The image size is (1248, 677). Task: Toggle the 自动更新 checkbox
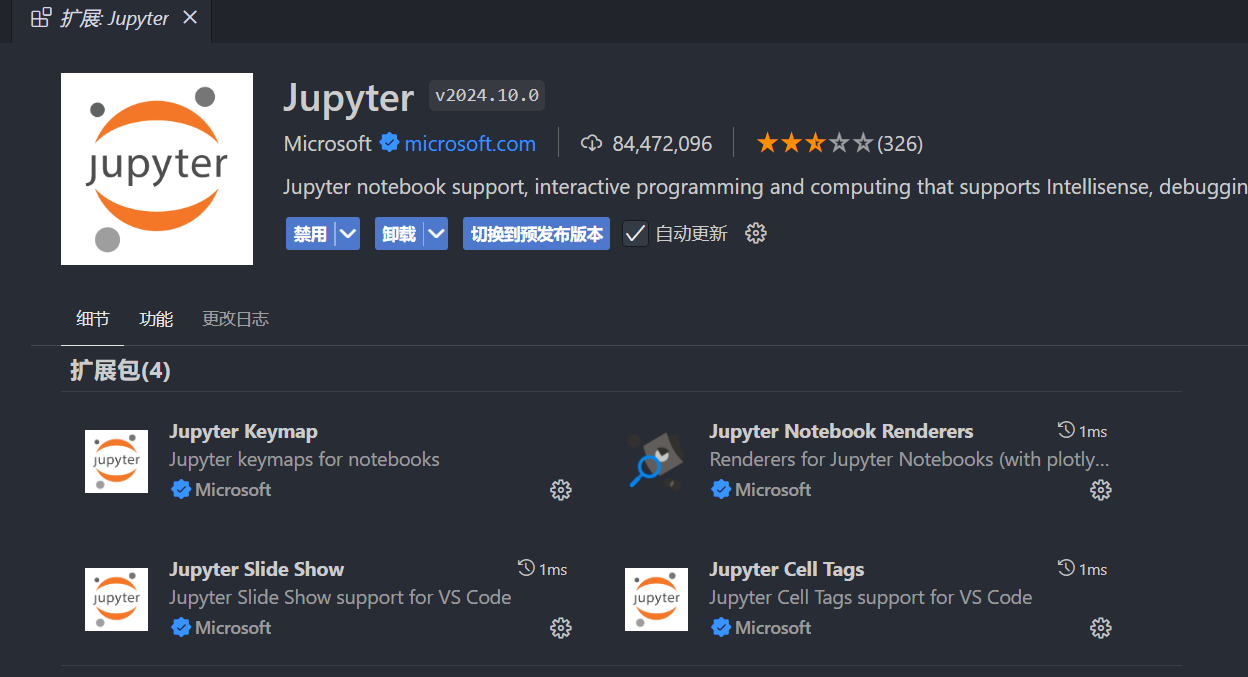tap(635, 233)
